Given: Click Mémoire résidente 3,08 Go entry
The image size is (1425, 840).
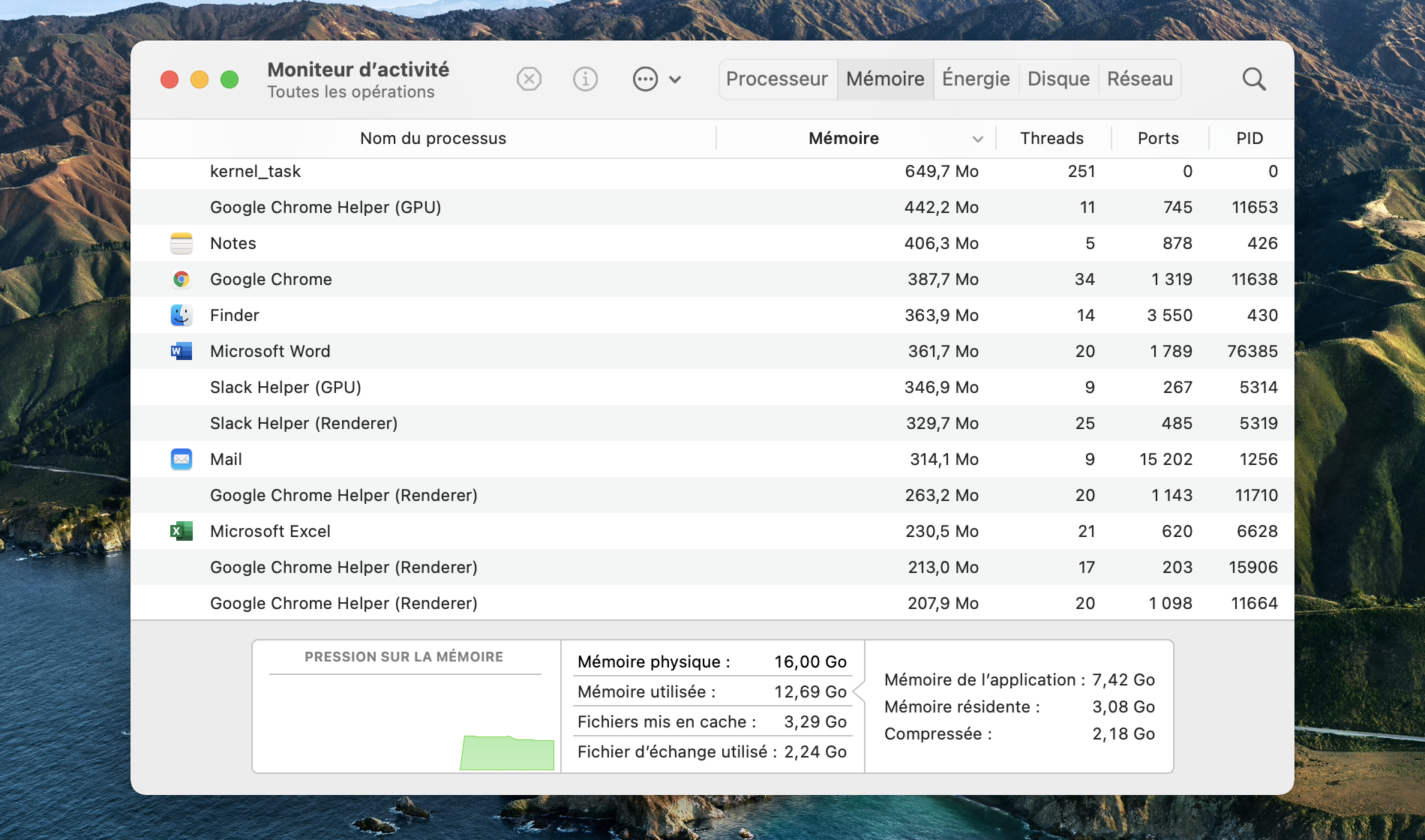Looking at the screenshot, I should pyautogui.click(x=1019, y=706).
